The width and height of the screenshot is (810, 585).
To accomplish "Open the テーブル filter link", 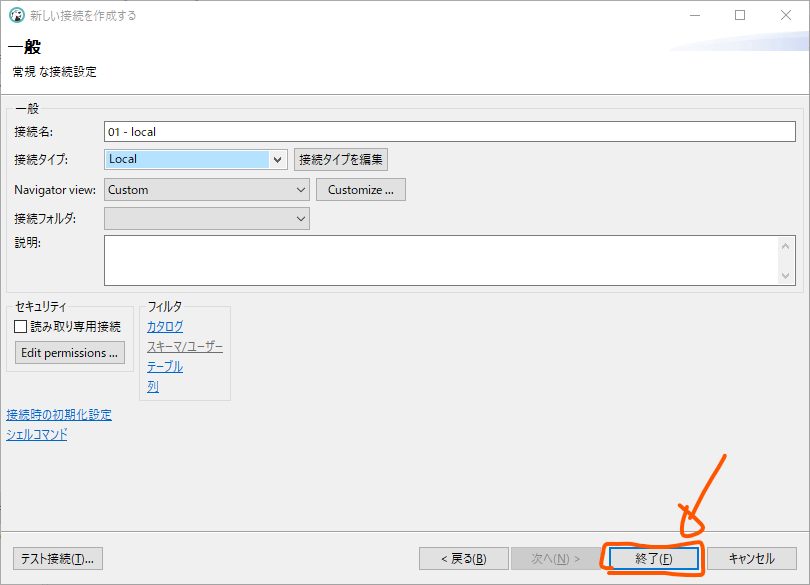I will 165,367.
